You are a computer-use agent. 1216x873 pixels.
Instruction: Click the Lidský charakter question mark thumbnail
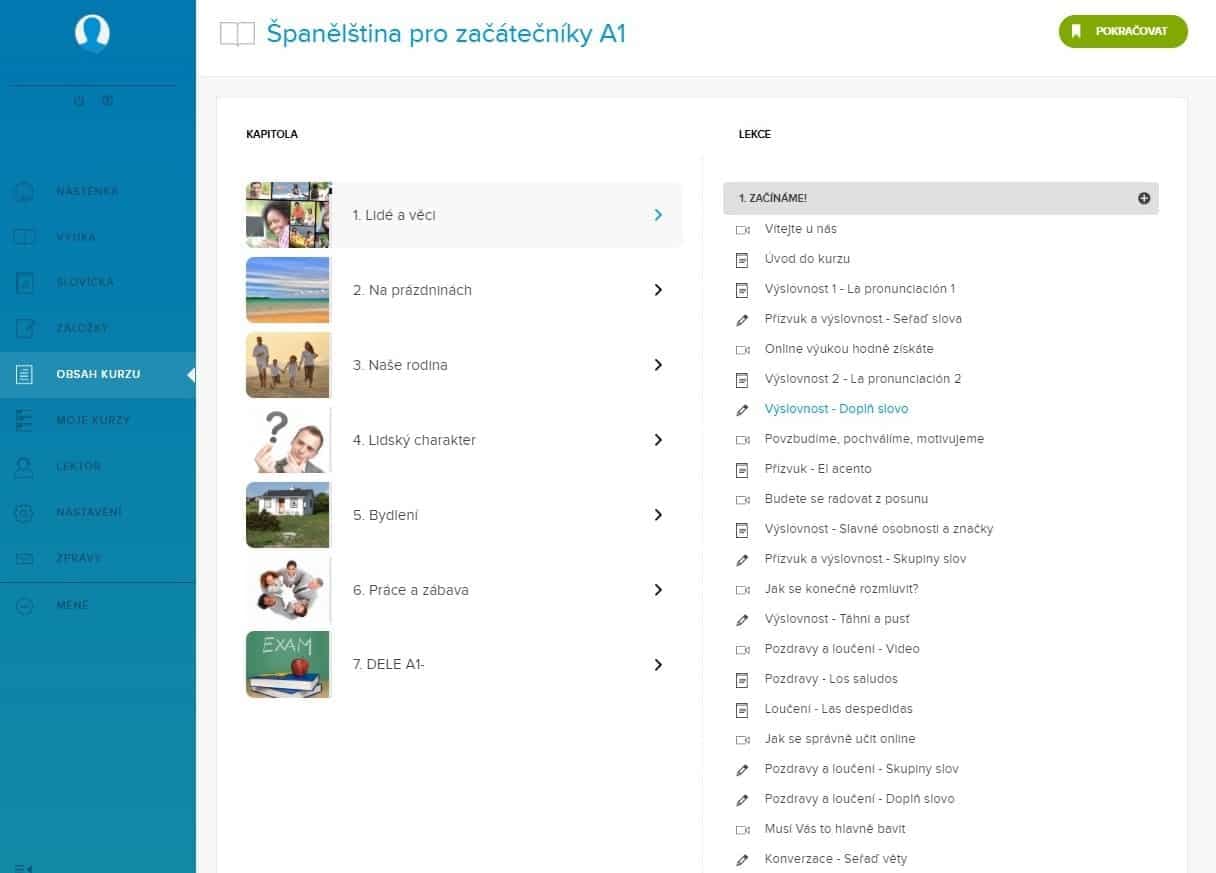coord(288,440)
